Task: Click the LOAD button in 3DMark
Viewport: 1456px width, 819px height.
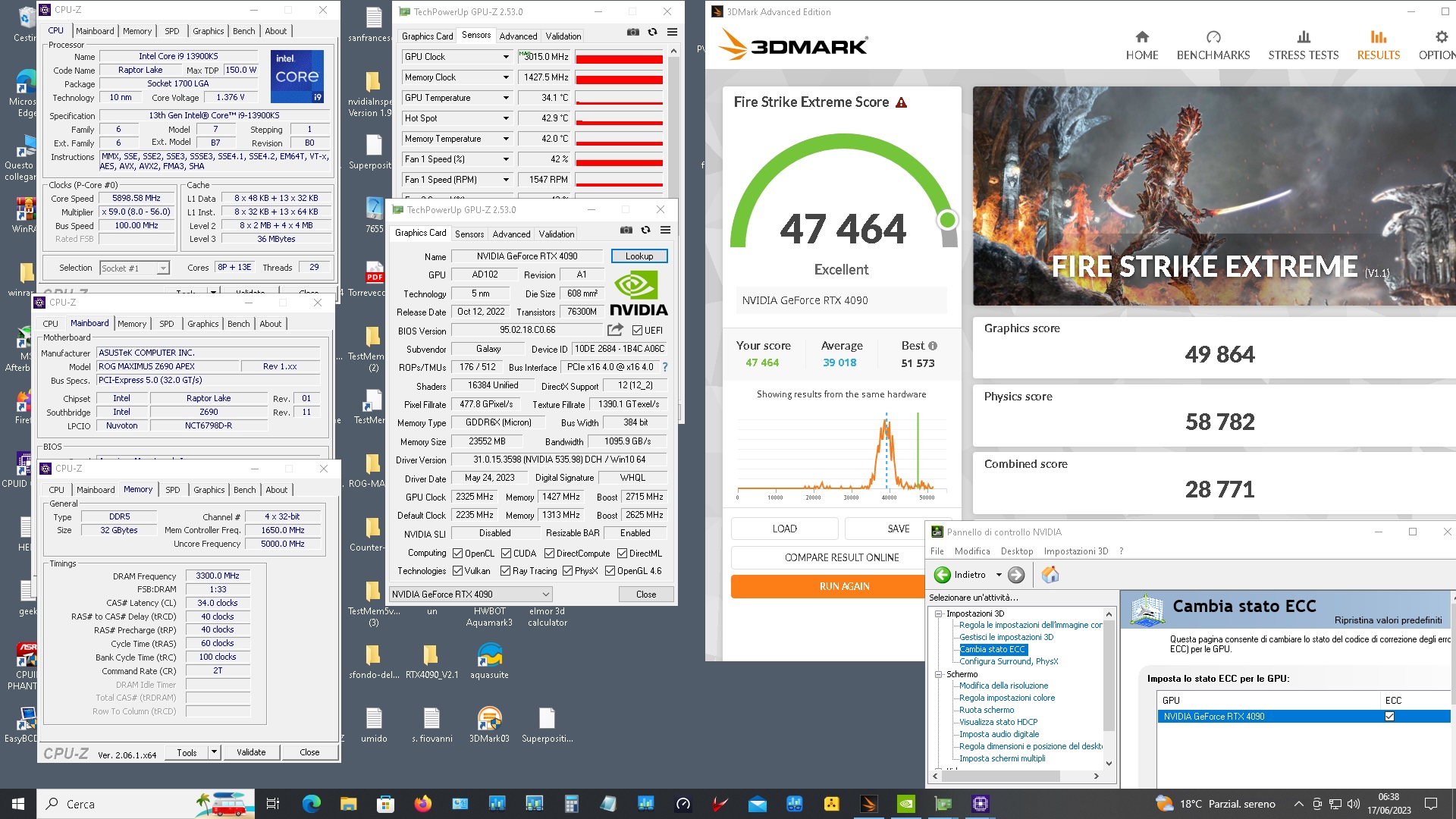Action: [784, 529]
